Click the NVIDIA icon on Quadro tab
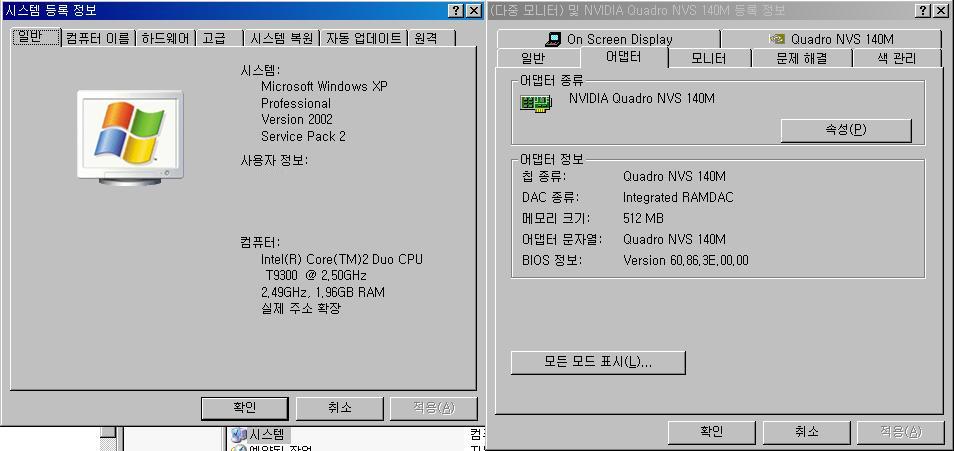Image resolution: width=954 pixels, height=451 pixels. coord(777,39)
